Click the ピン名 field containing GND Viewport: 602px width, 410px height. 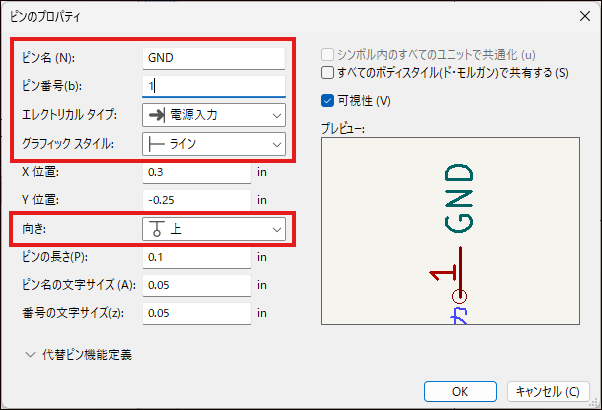coord(214,57)
